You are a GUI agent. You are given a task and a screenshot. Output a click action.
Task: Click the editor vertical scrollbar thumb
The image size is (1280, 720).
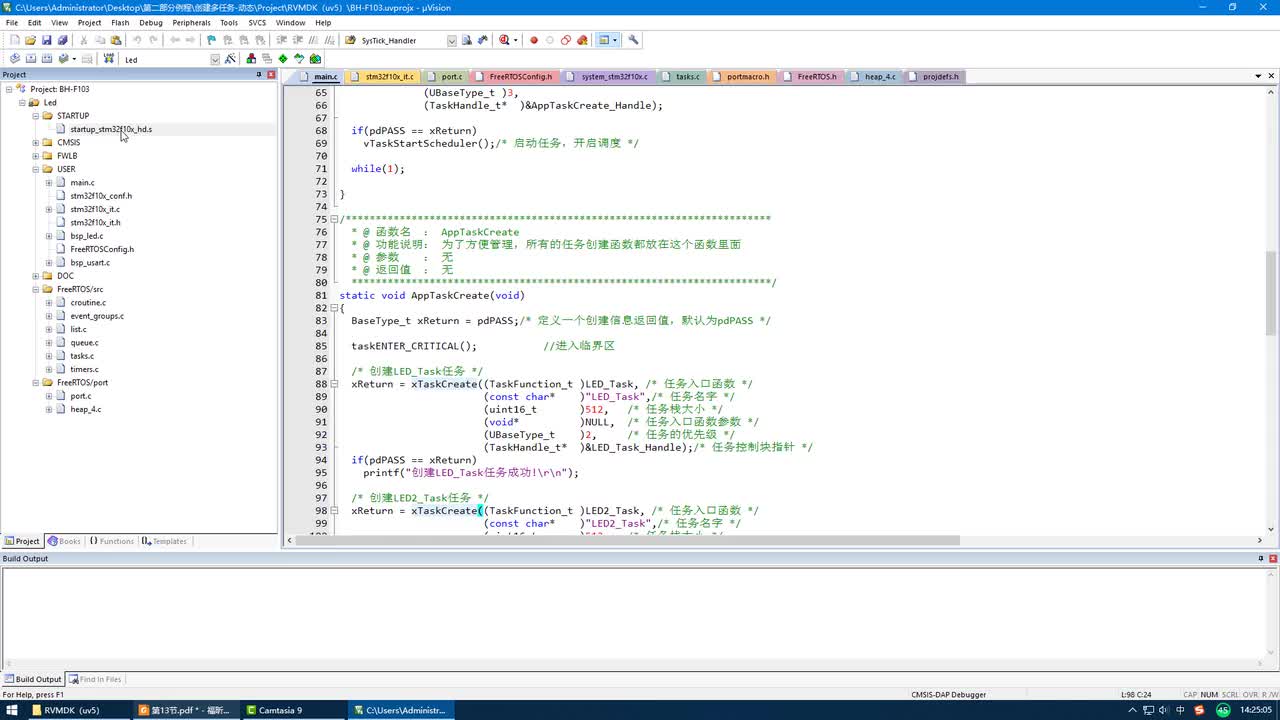tap(1271, 292)
